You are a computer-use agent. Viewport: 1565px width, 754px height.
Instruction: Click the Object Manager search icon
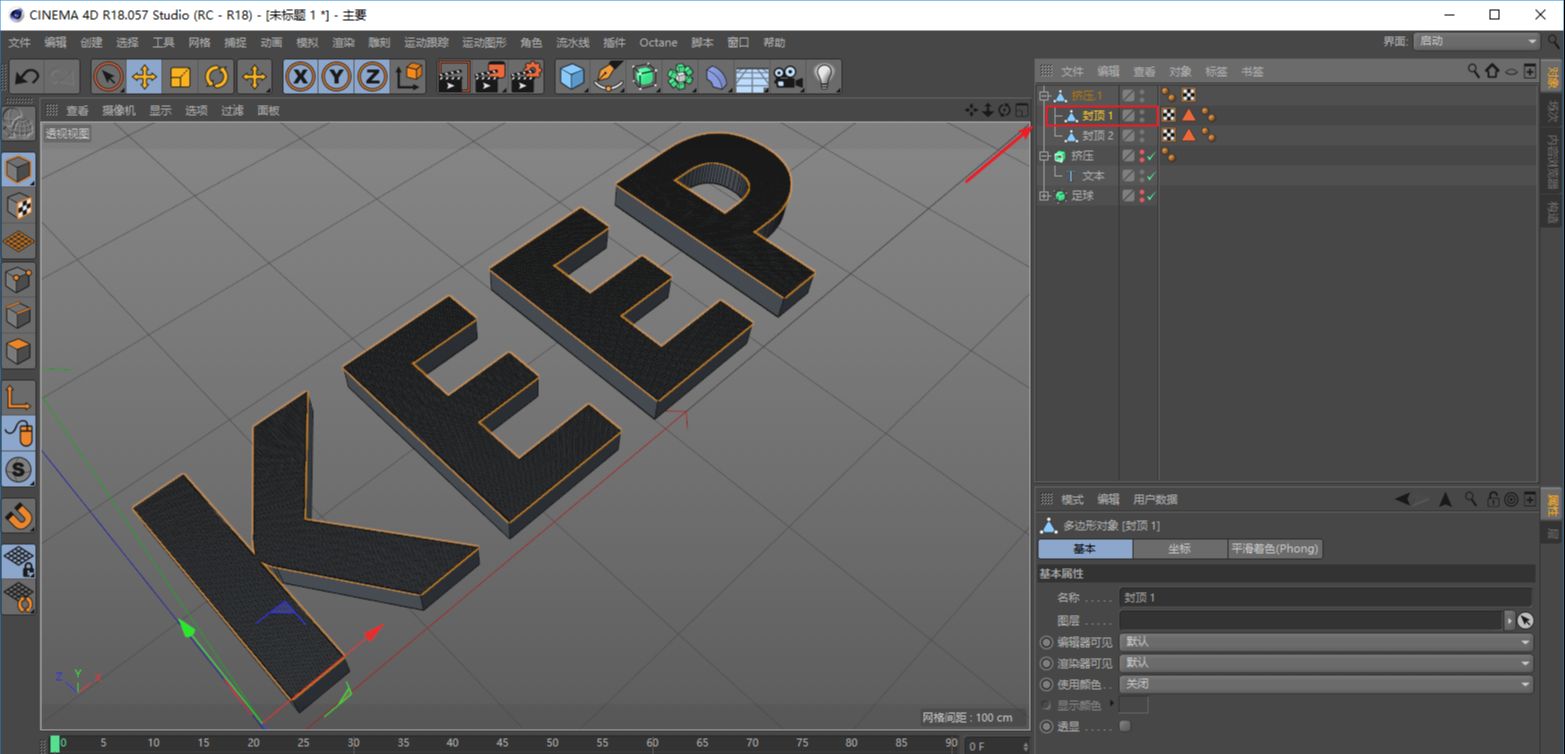pos(1473,71)
